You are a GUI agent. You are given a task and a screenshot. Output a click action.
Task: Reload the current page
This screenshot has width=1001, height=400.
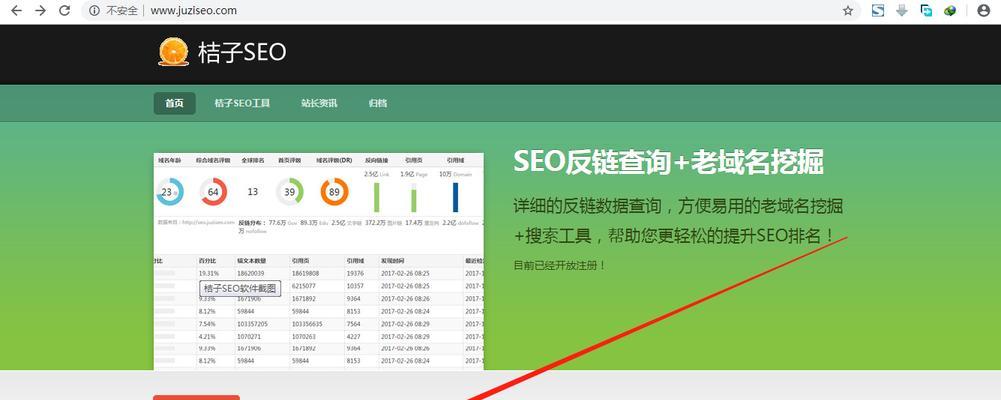[64, 10]
